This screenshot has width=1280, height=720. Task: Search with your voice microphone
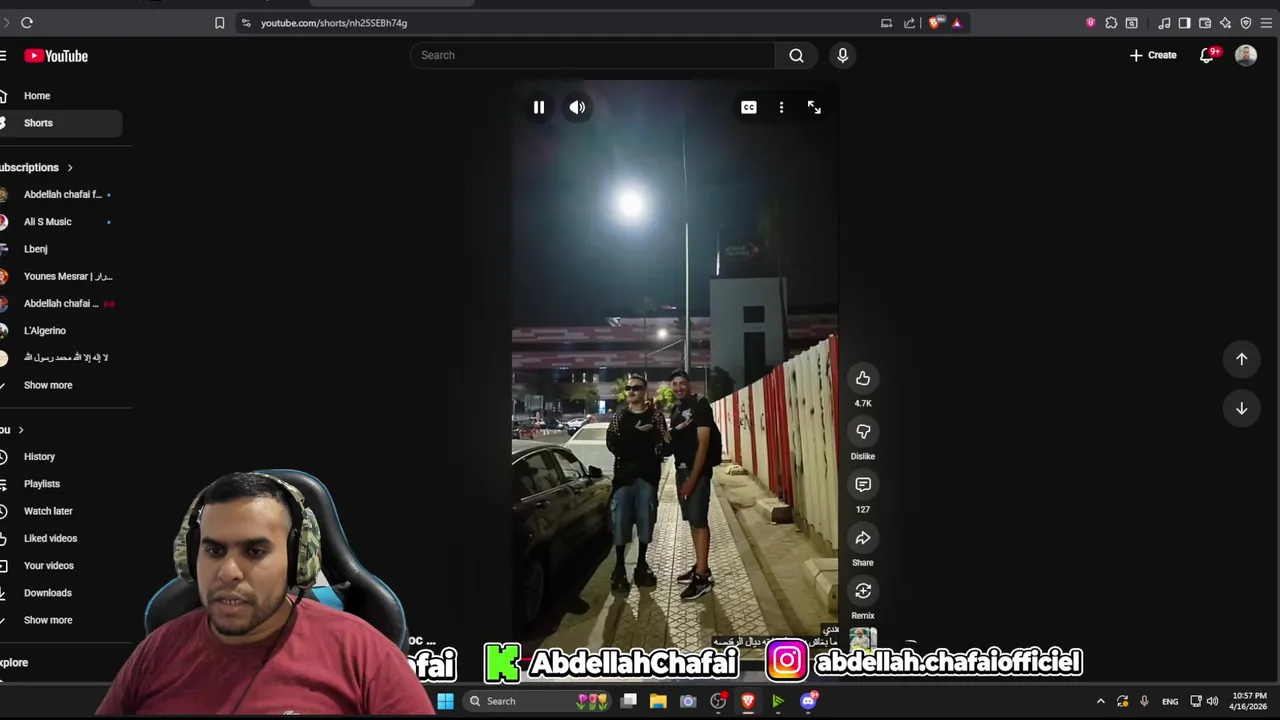[x=842, y=55]
